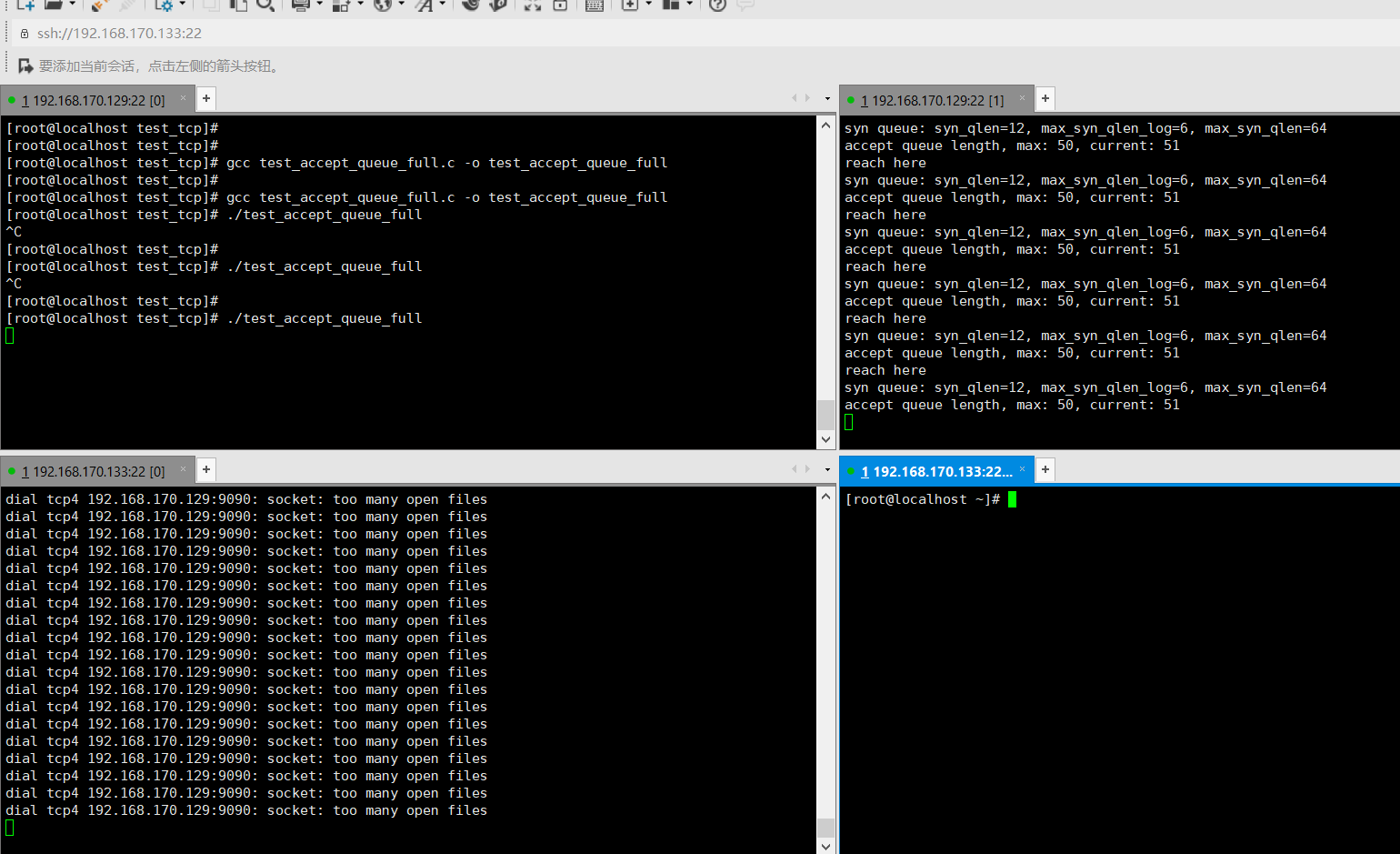The height and width of the screenshot is (854, 1400).
Task: Toggle full screen mode icon
Action: click(533, 5)
